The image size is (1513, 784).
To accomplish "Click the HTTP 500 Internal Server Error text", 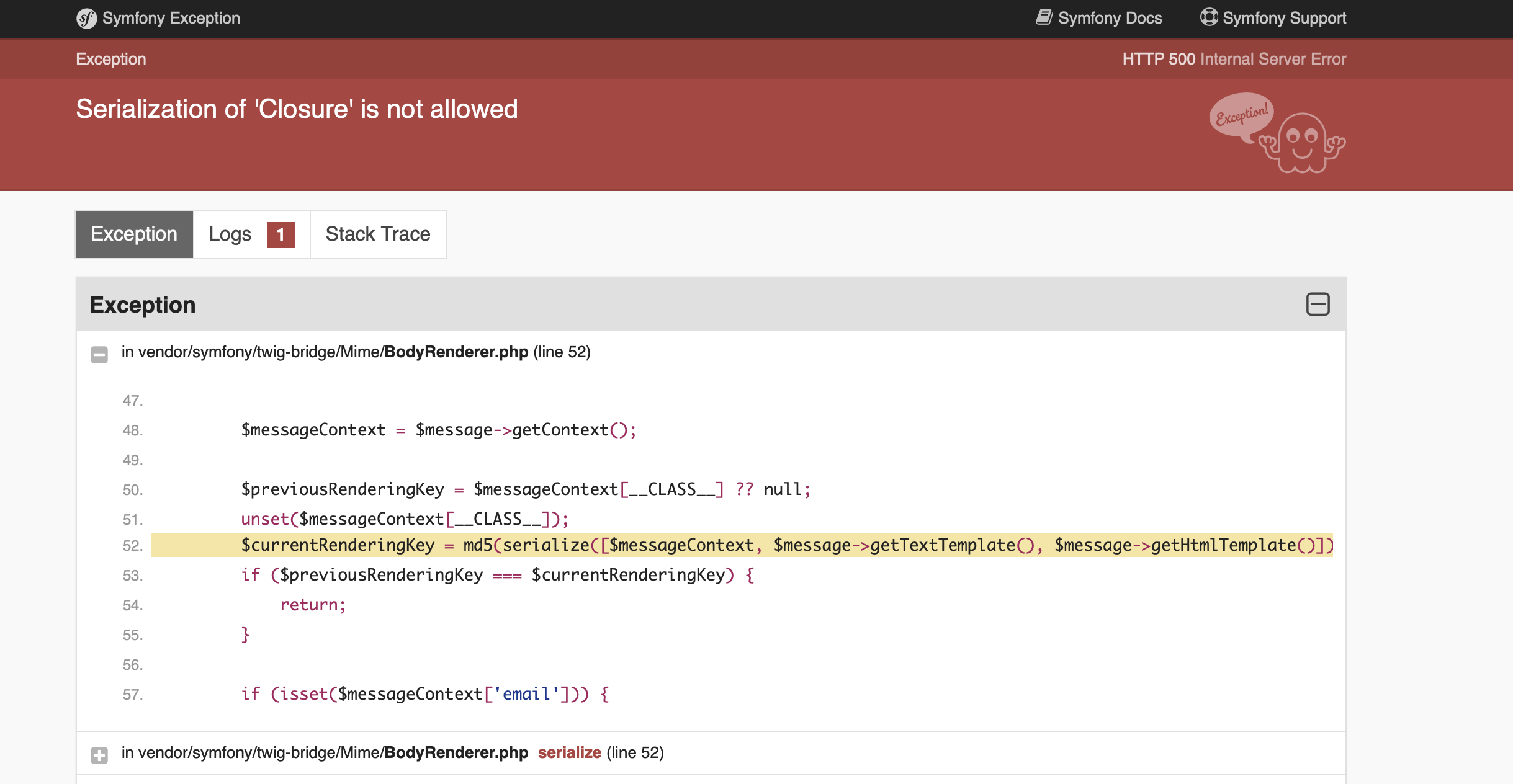I will (1234, 59).
